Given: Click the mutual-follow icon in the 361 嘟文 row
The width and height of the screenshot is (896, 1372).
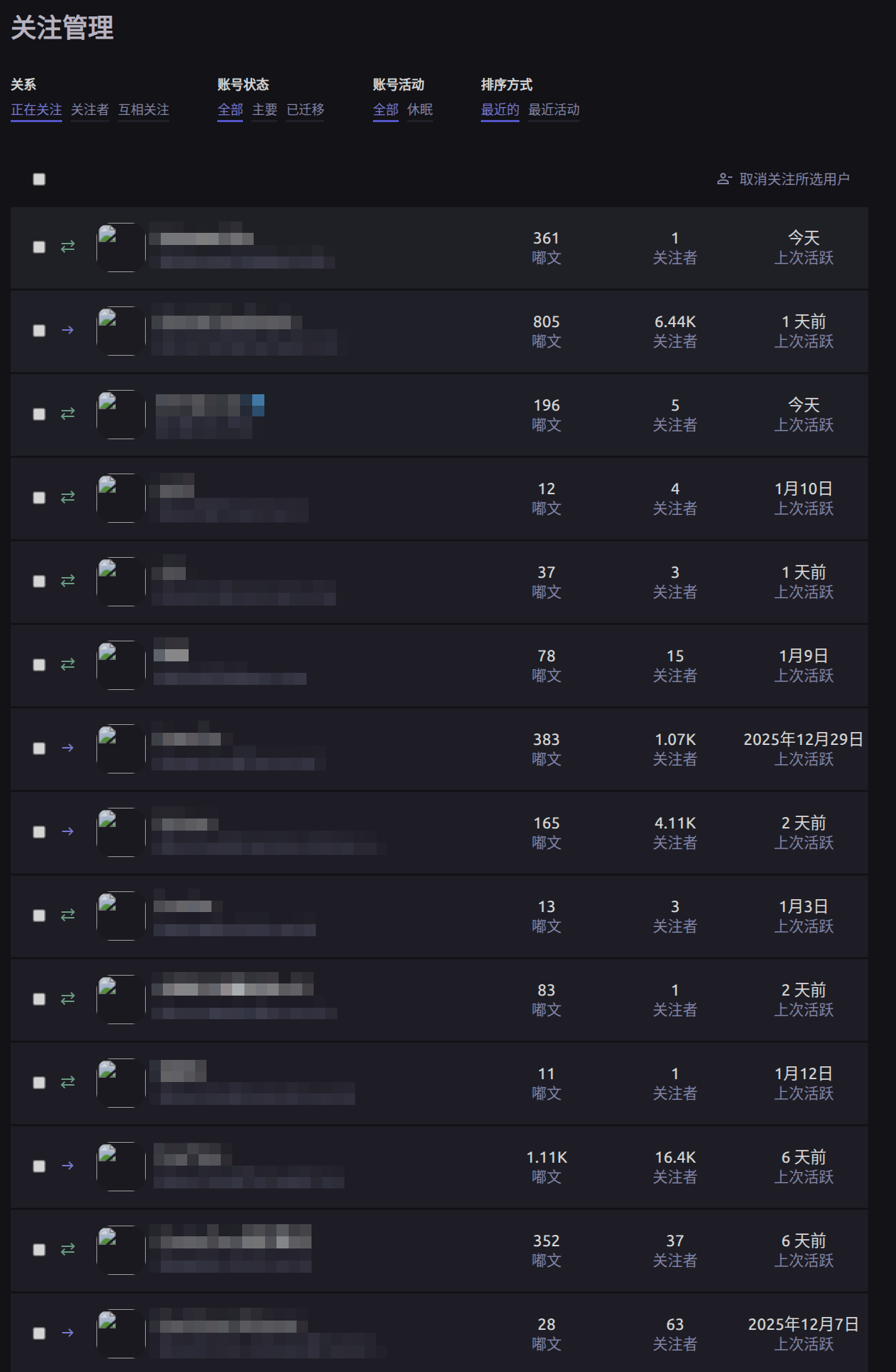Looking at the screenshot, I should (x=68, y=247).
